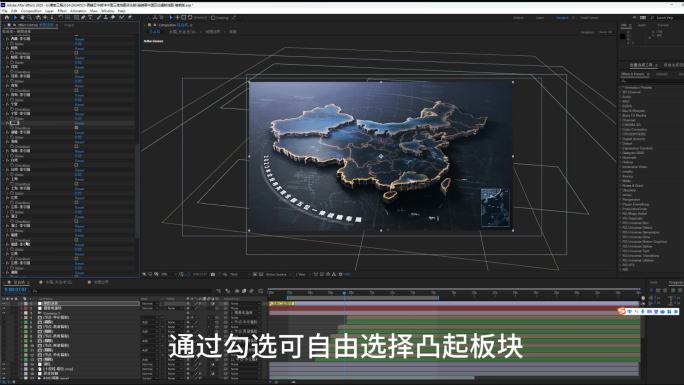Switch to the Standard workspace
684x385 pixels.
[x=562, y=18]
